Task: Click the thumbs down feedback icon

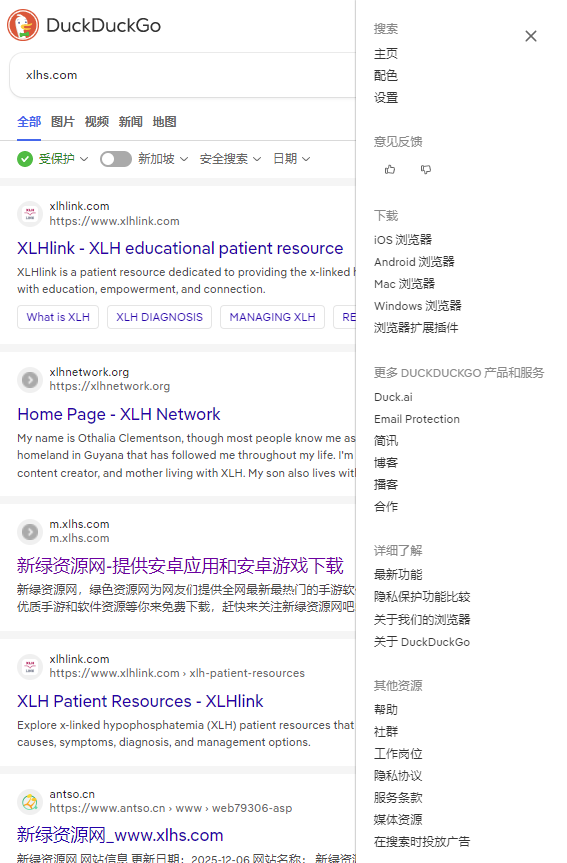Action: (426, 170)
